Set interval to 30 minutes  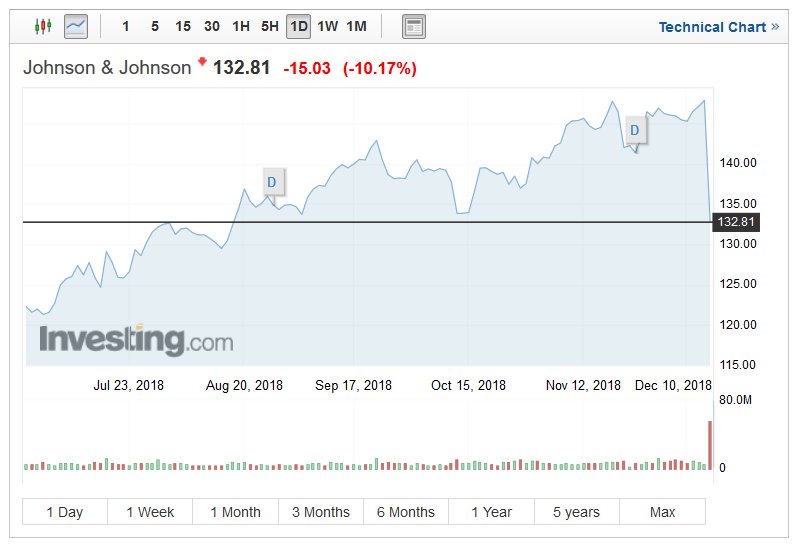[x=212, y=26]
